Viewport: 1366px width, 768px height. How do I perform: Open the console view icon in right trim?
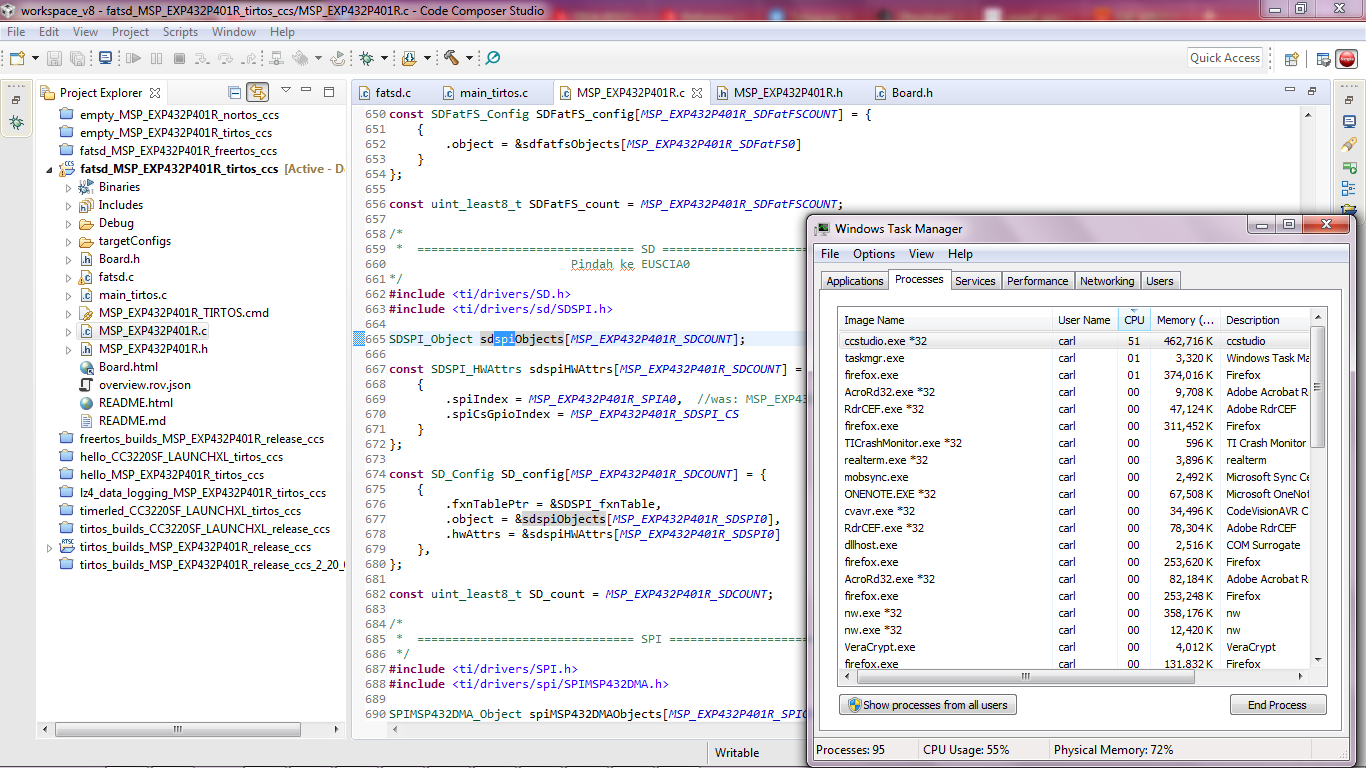[x=1349, y=121]
